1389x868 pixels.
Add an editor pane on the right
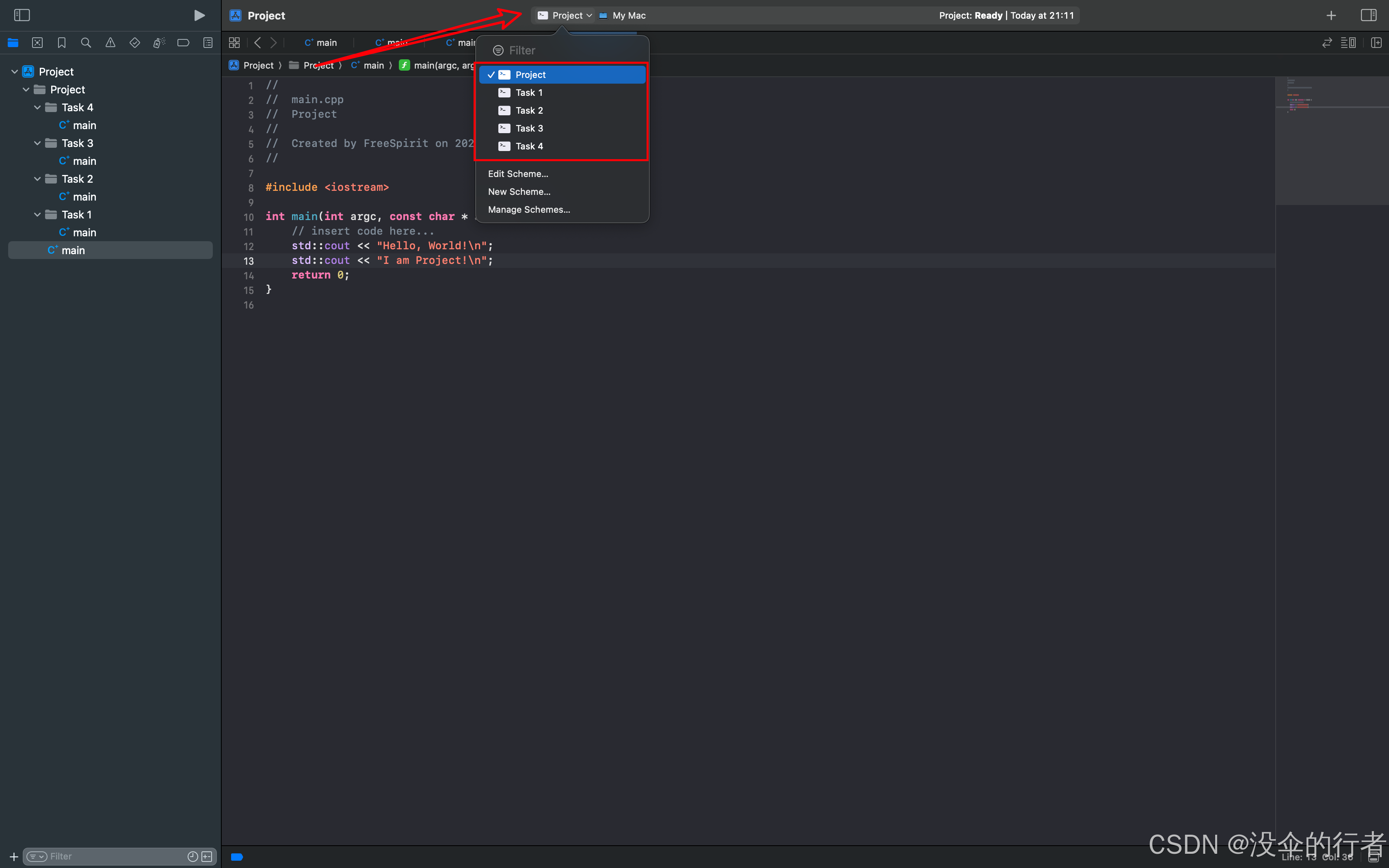tap(1376, 43)
